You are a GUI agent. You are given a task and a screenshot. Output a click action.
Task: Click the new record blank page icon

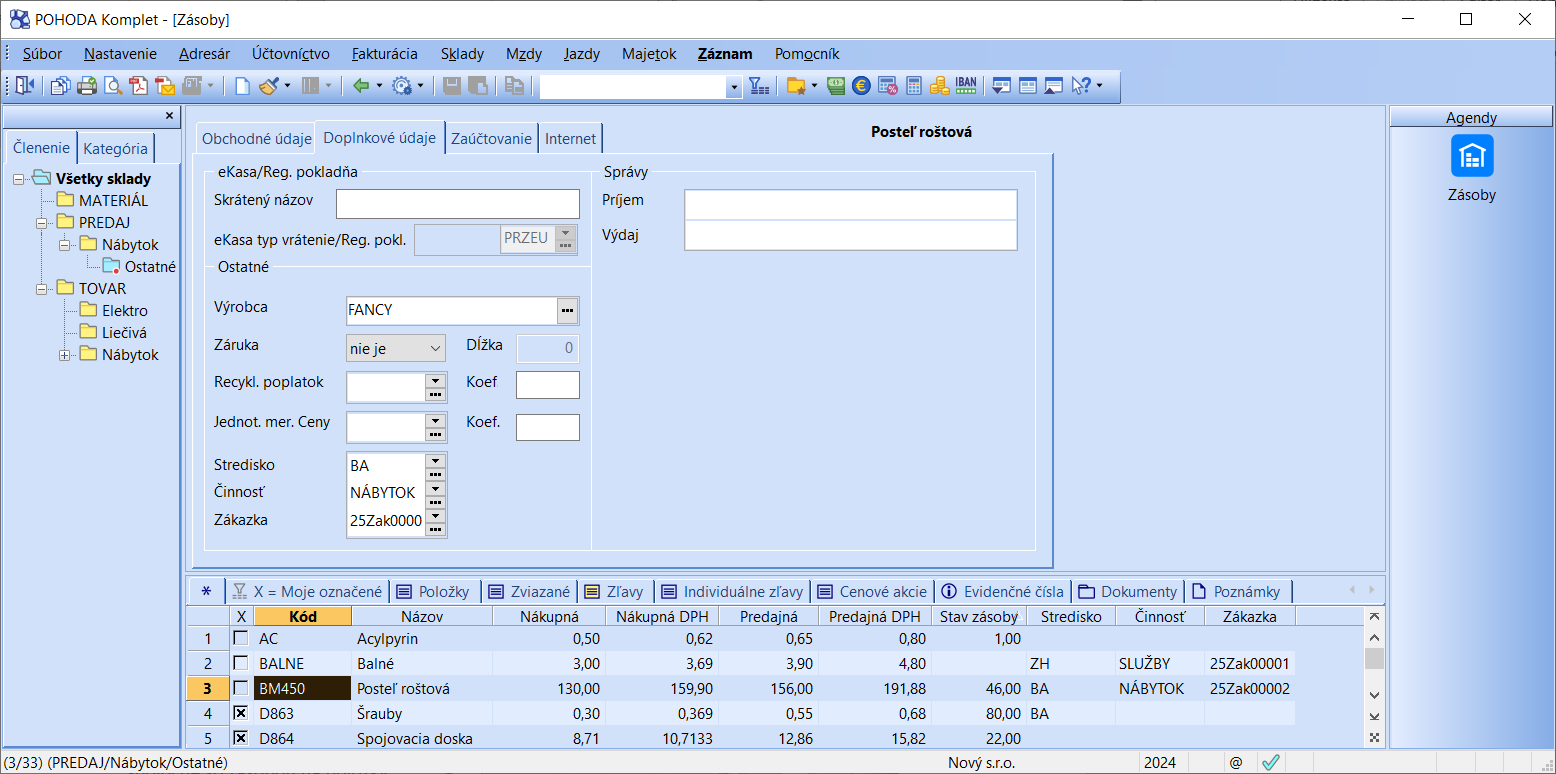coord(242,86)
